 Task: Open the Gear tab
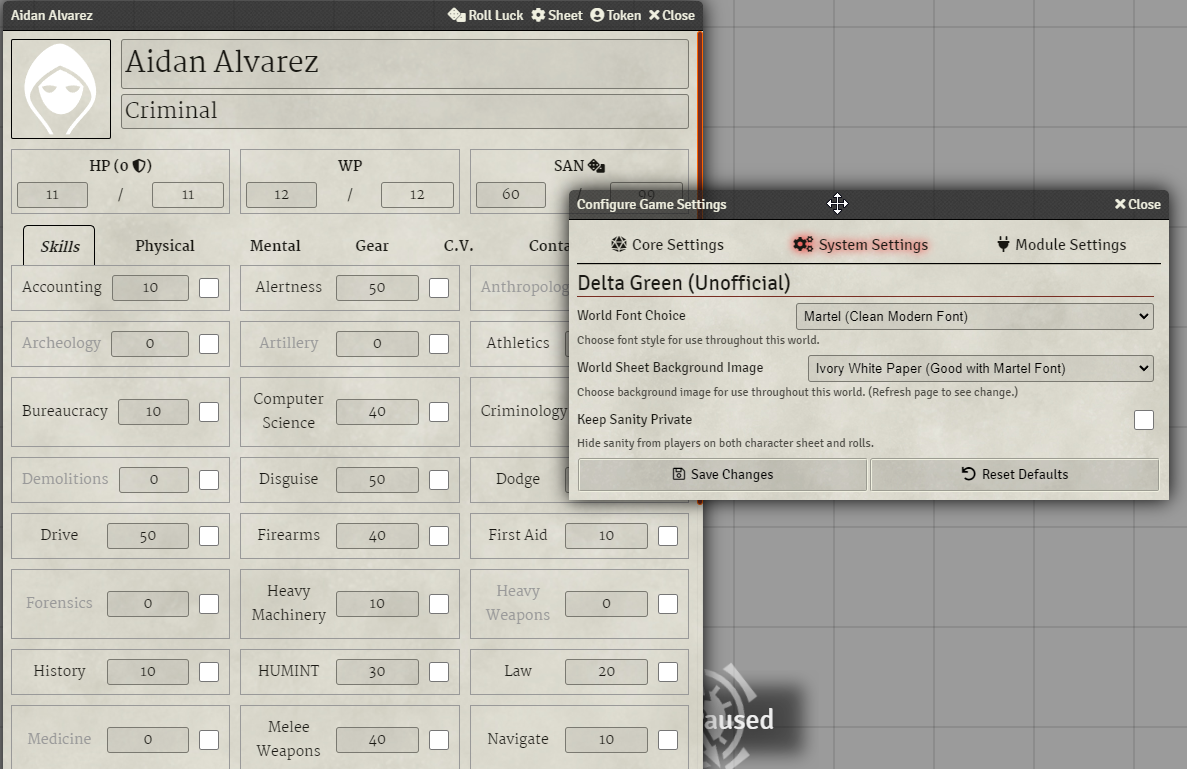tap(372, 246)
